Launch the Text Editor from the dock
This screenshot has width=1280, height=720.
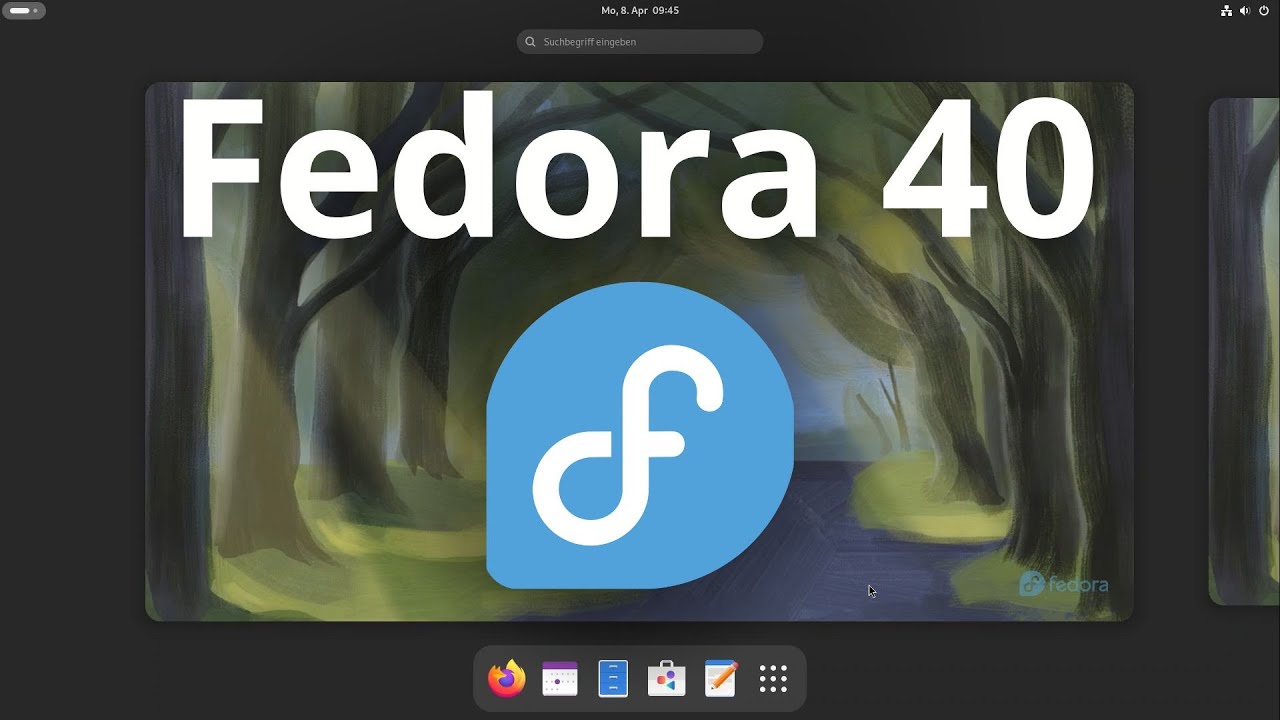719,677
